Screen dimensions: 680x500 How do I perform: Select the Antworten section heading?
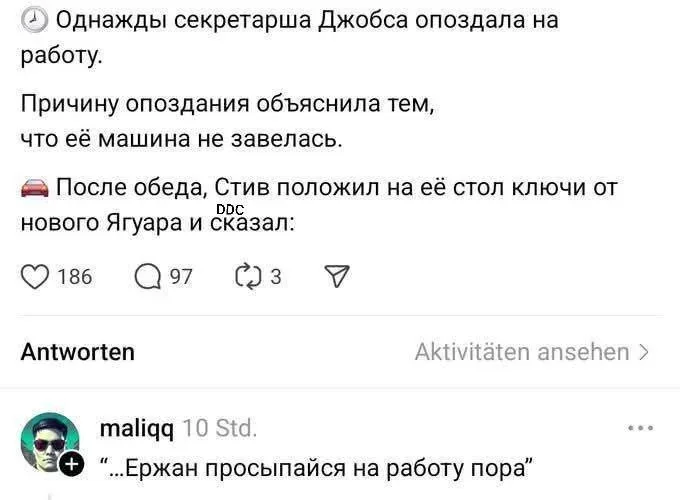77,352
